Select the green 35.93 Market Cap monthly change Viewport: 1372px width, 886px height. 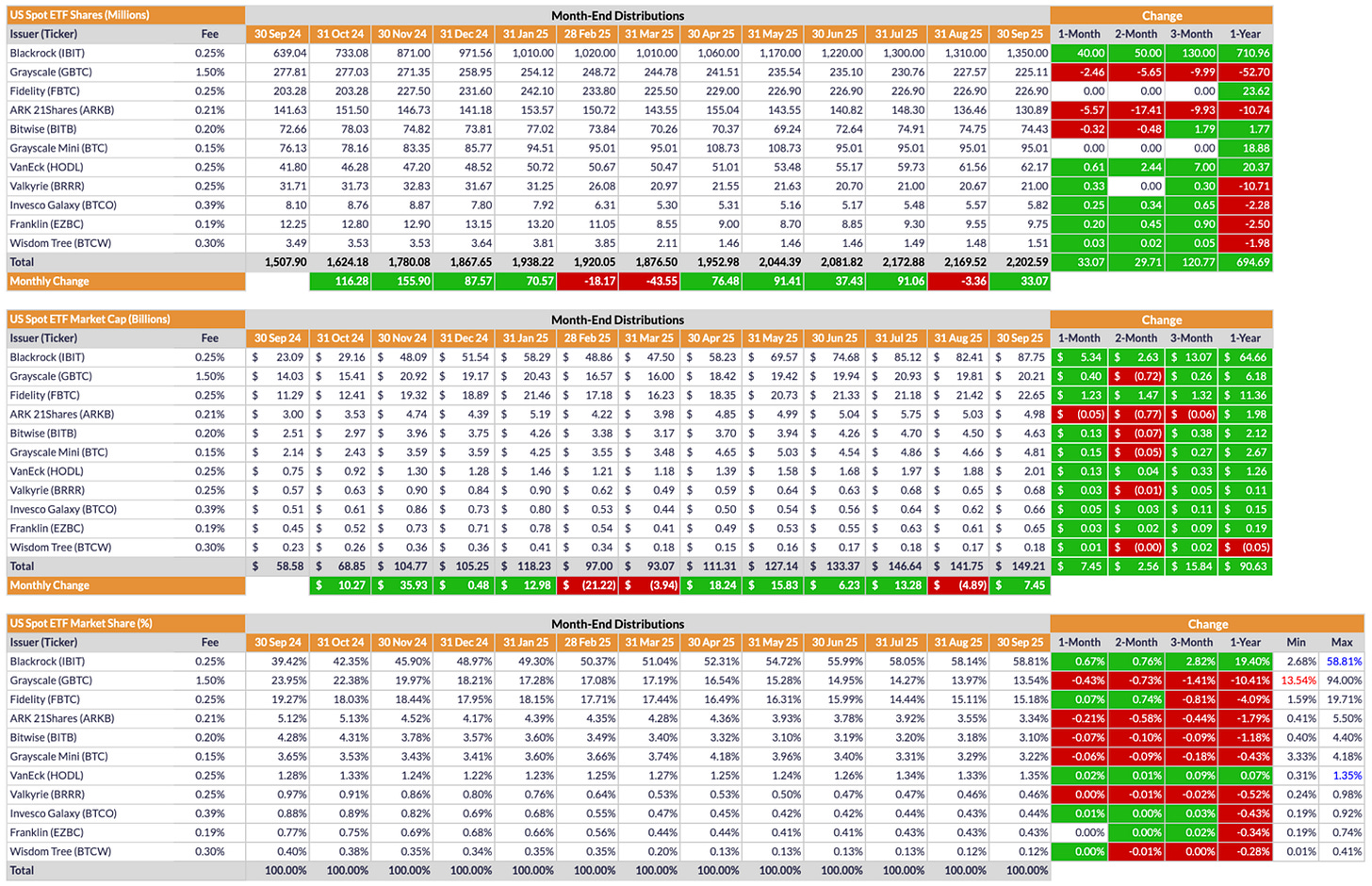(401, 585)
